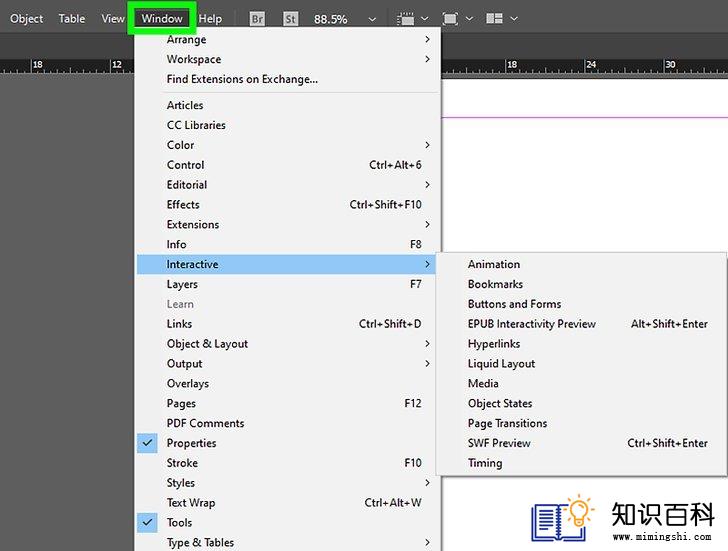This screenshot has height=551, width=728.
Task: Open the Object States panel
Action: (581, 403)
